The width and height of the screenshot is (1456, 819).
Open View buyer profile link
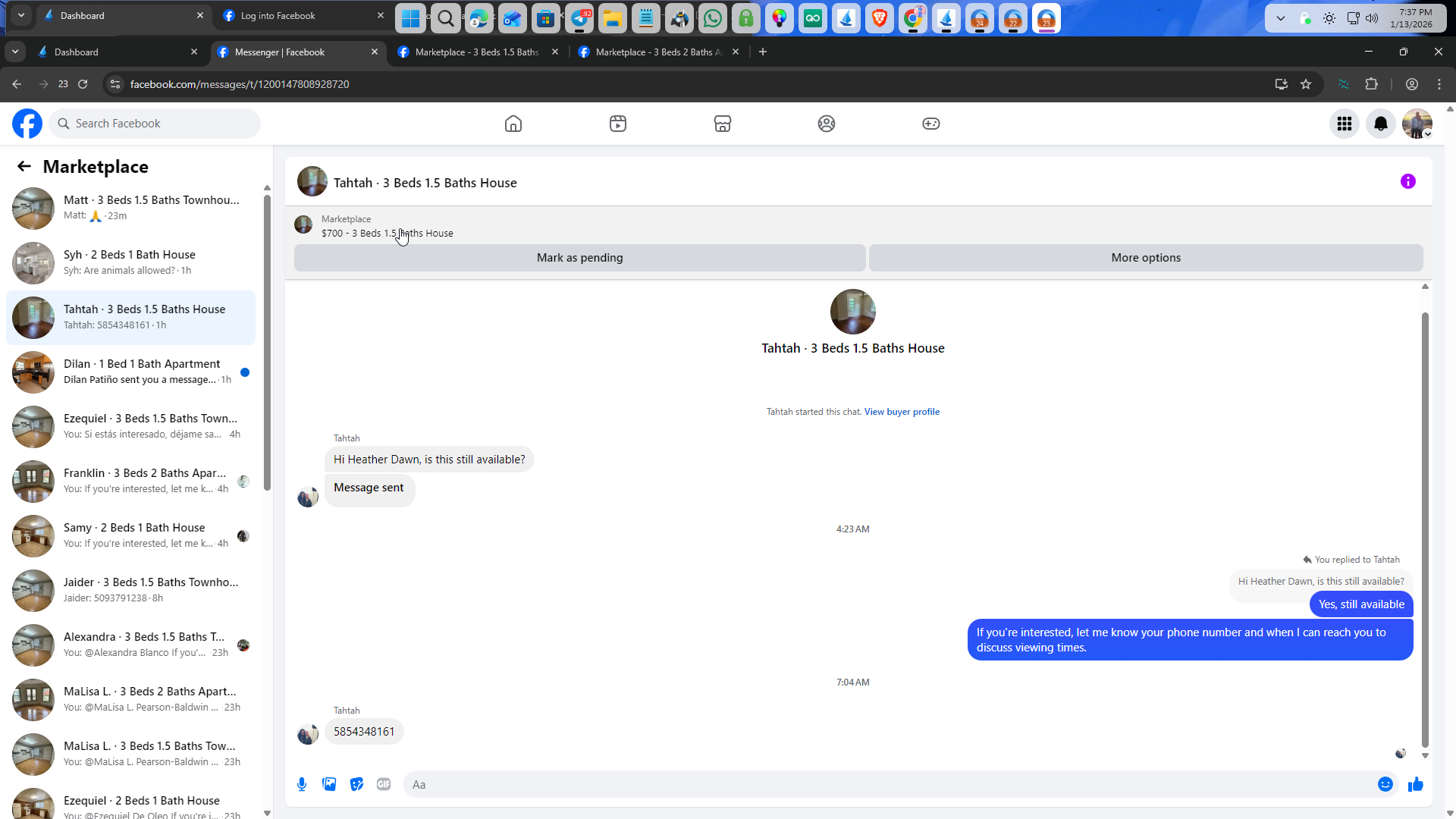(902, 412)
